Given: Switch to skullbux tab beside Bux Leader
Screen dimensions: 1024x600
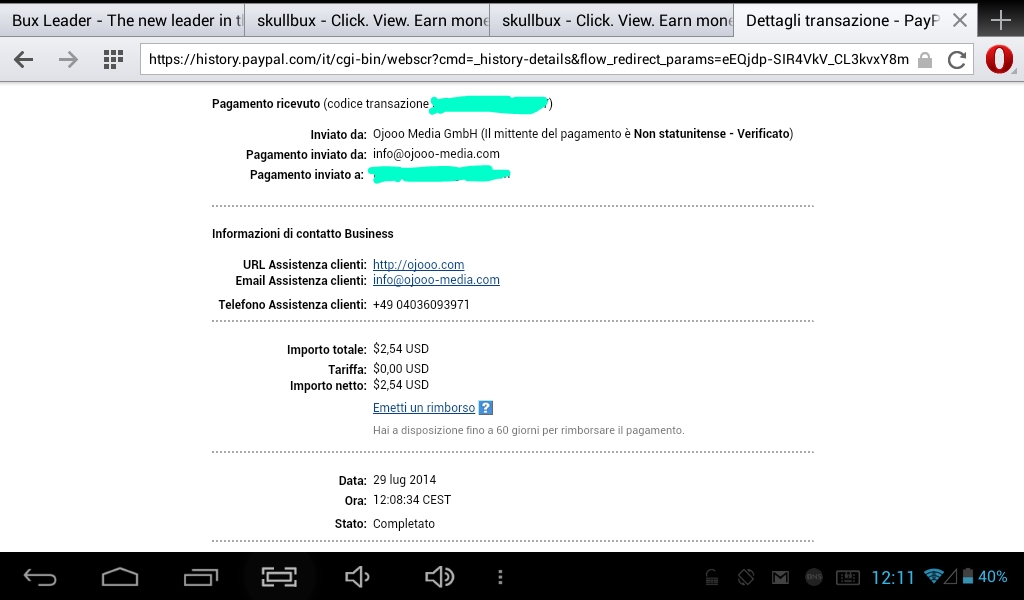Looking at the screenshot, I should (367, 20).
